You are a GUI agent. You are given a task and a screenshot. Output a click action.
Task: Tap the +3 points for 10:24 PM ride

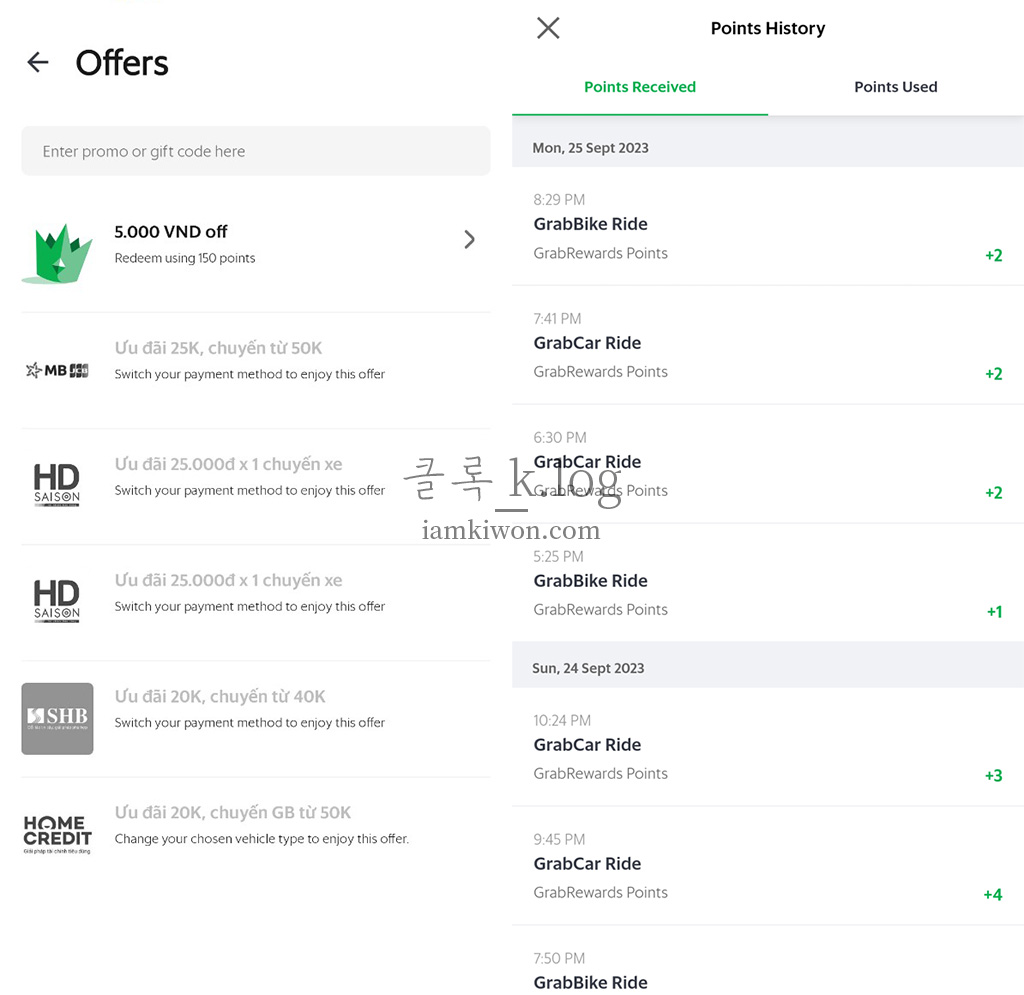tap(993, 776)
